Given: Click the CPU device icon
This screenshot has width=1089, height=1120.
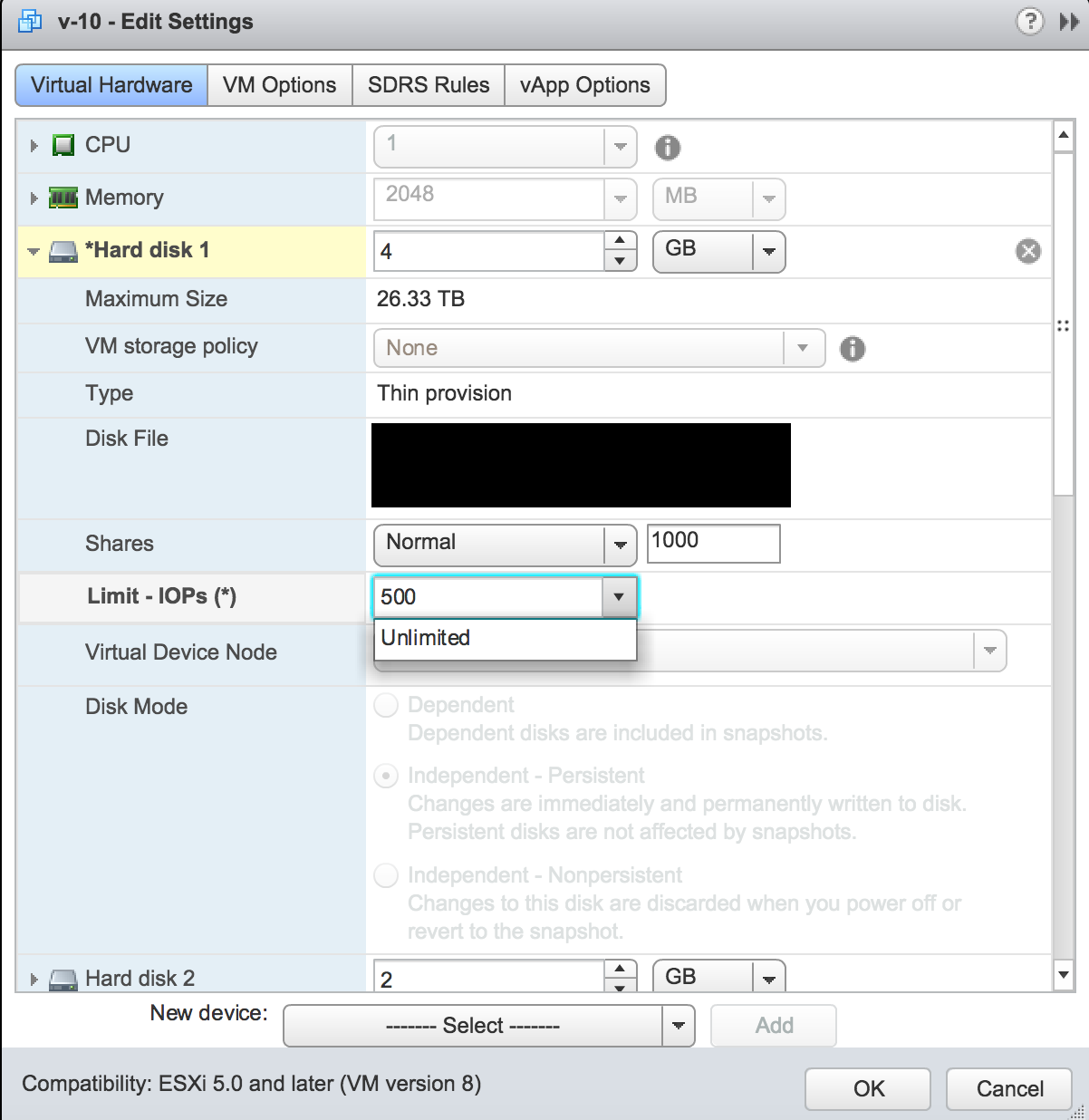Looking at the screenshot, I should tap(62, 144).
